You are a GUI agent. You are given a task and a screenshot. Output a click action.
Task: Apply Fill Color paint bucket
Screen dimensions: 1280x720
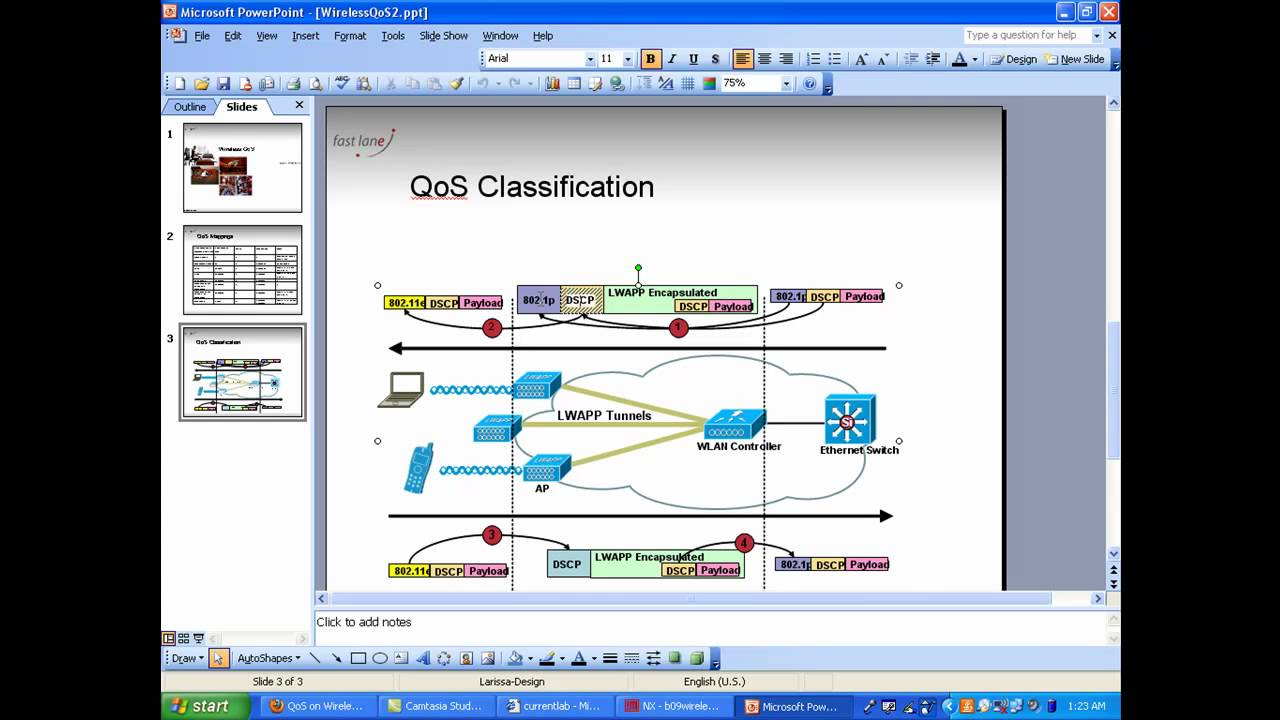(x=515, y=658)
